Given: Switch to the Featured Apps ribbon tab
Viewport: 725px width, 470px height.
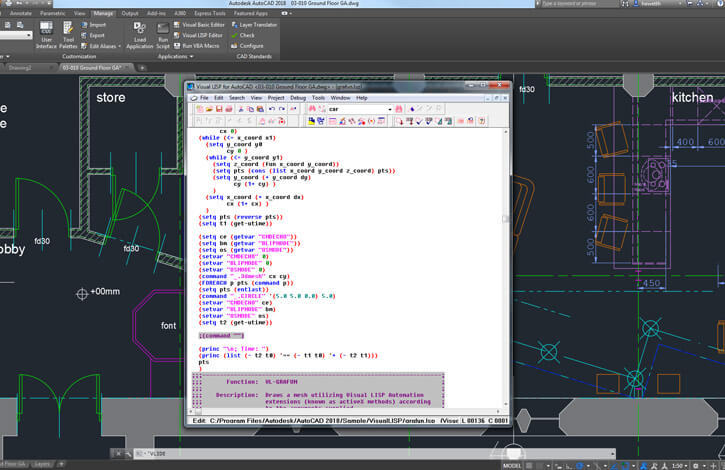Looking at the screenshot, I should (250, 13).
